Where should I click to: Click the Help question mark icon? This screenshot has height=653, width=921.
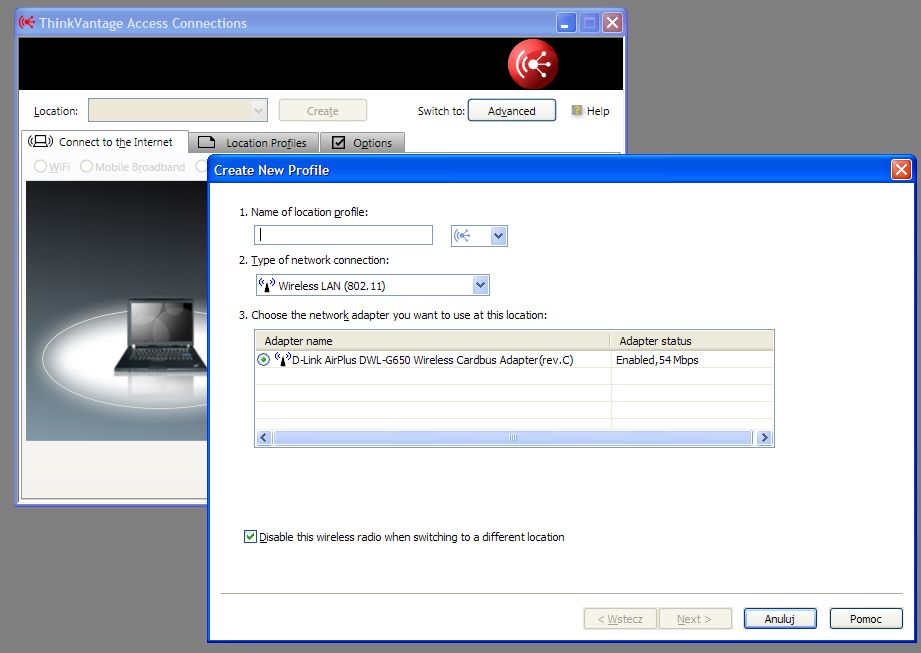(577, 110)
